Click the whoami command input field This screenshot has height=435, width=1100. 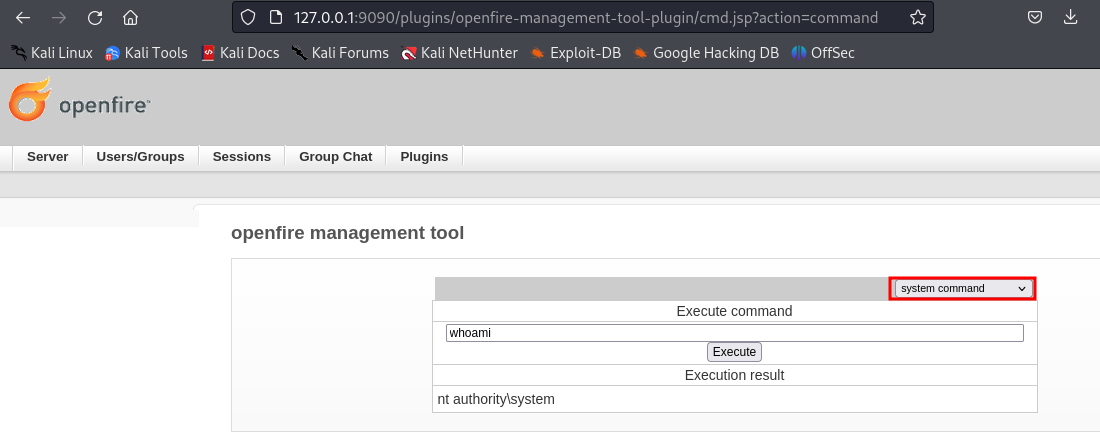point(734,333)
